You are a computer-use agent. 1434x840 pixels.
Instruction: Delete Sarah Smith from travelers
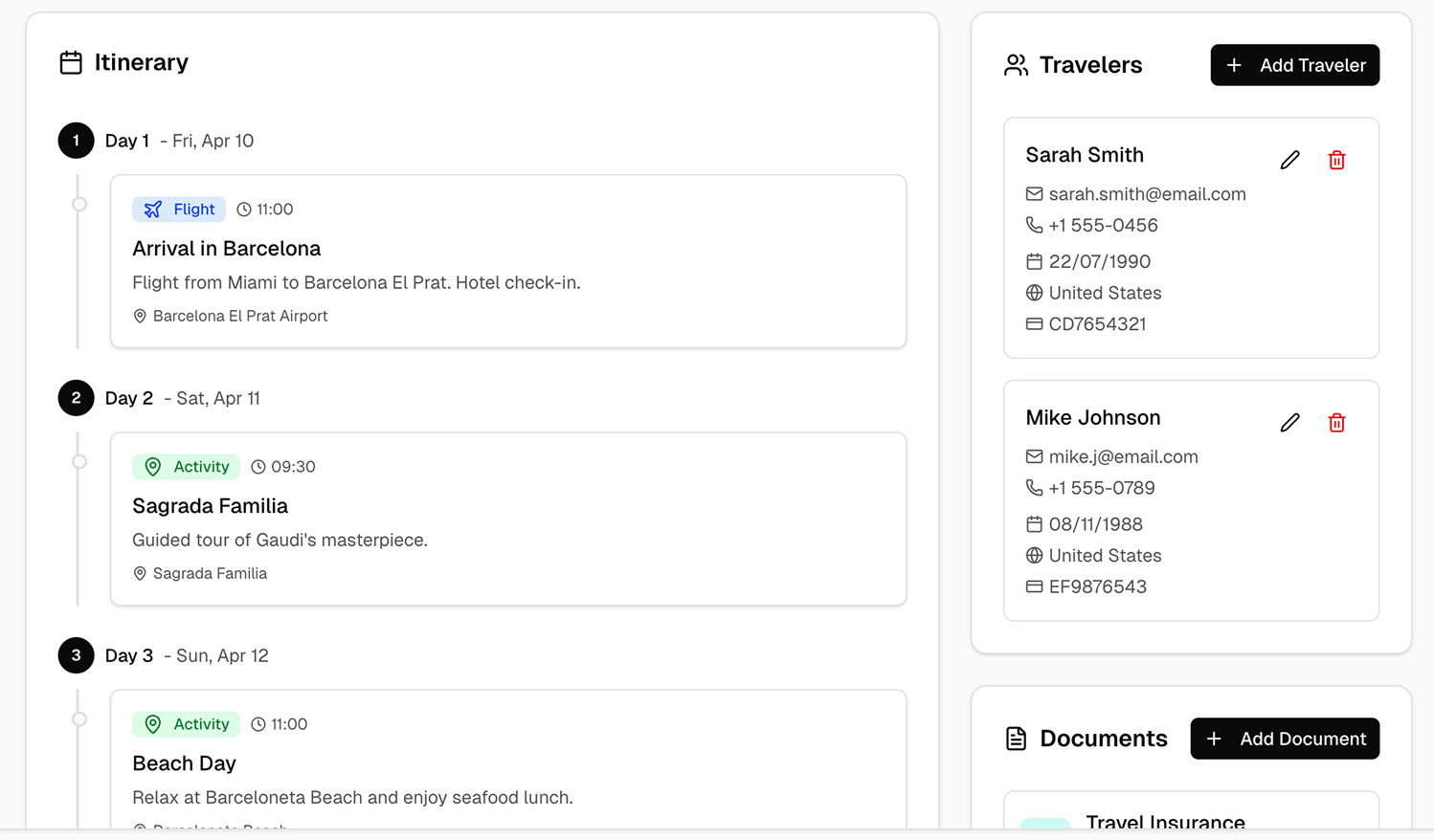(x=1336, y=160)
